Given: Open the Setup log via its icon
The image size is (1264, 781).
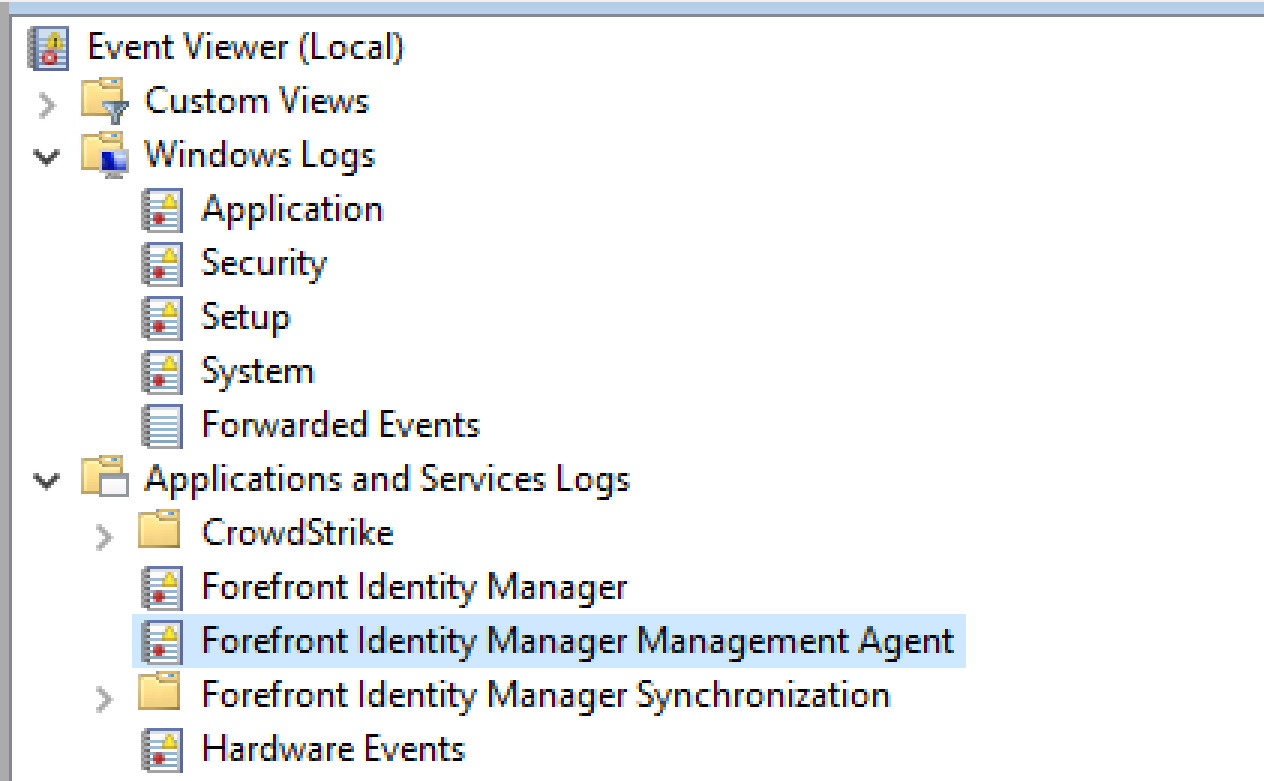Looking at the screenshot, I should tap(162, 317).
